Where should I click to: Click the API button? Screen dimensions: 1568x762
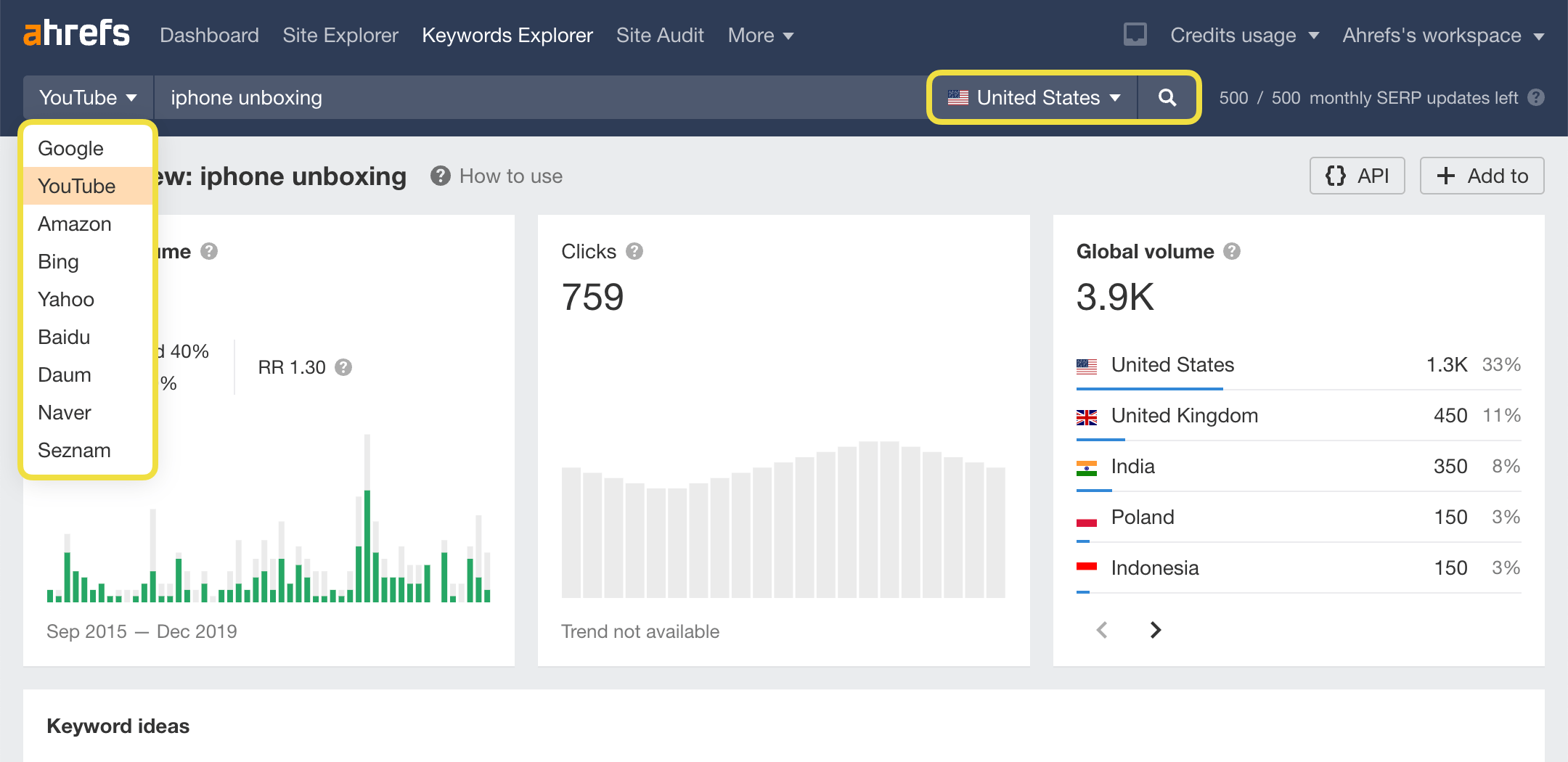pyautogui.click(x=1357, y=176)
